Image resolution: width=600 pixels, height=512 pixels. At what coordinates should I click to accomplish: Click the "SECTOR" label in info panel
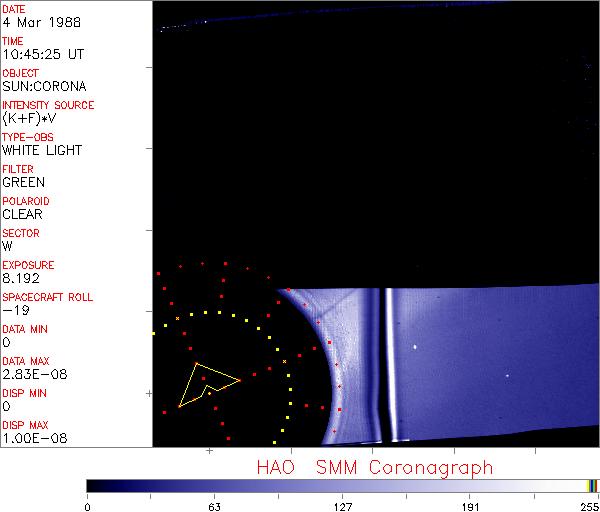21,233
